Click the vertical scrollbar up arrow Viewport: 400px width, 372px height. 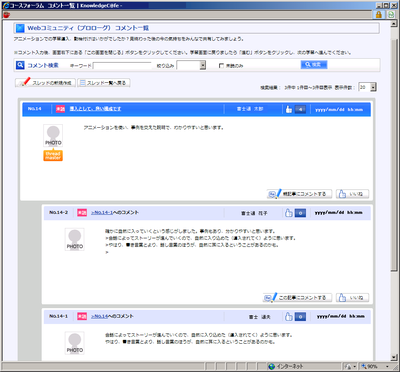(395, 24)
